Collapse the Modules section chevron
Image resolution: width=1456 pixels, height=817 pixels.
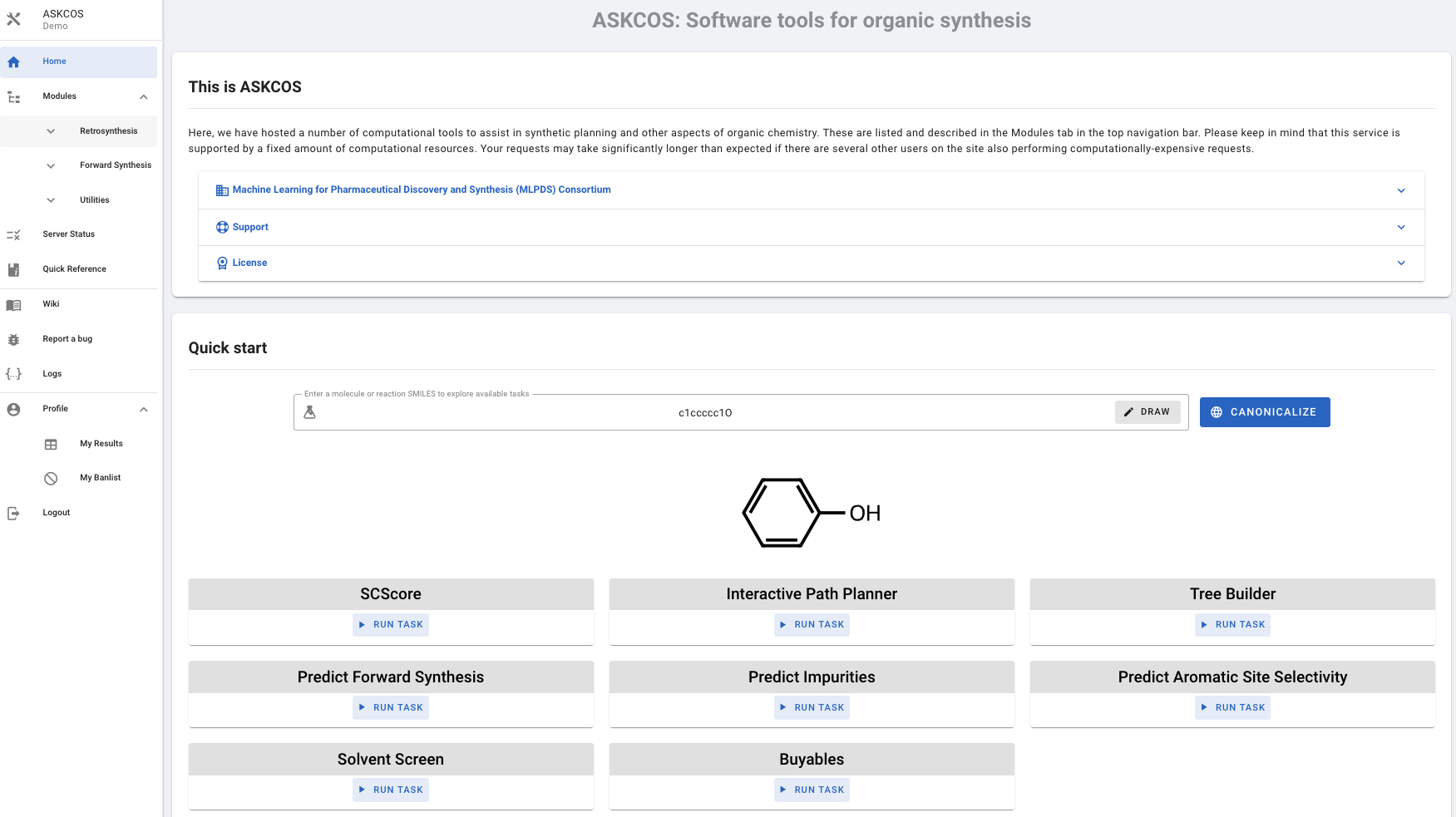click(x=144, y=97)
